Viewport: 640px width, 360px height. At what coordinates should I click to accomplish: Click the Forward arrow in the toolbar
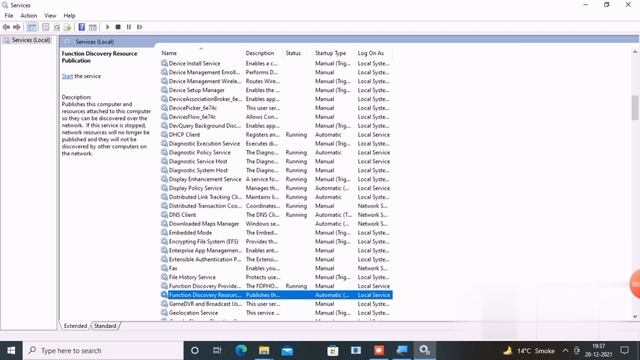(17, 27)
